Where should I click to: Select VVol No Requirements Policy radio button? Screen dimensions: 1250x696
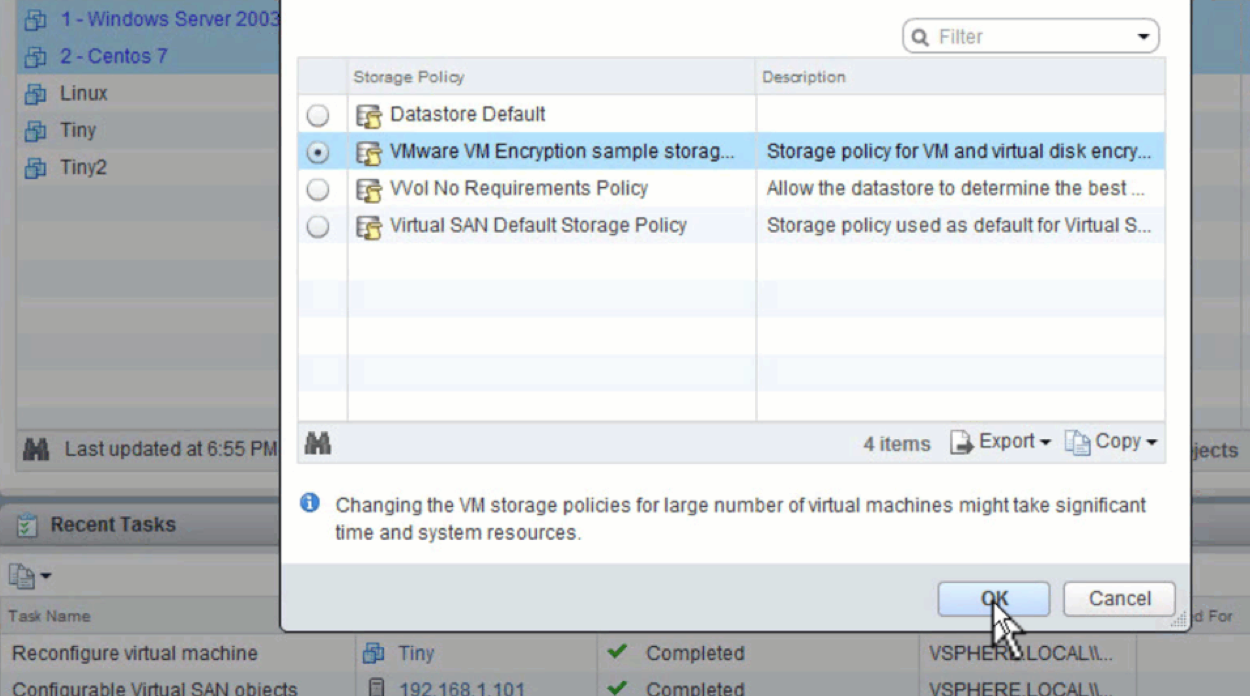(x=318, y=189)
